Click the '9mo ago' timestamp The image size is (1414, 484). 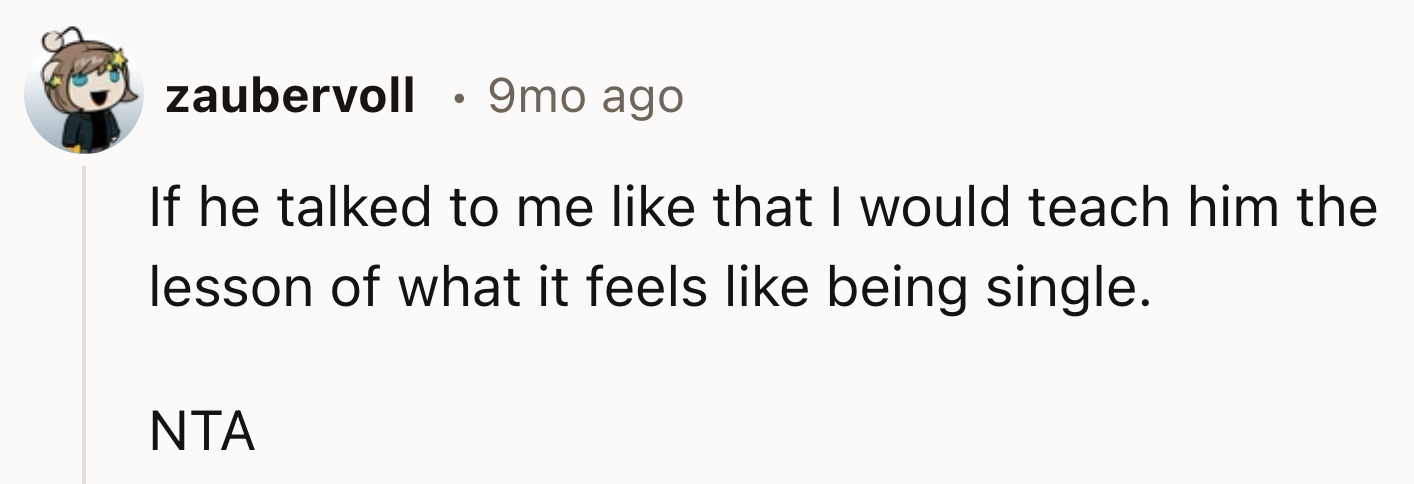[x=585, y=96]
